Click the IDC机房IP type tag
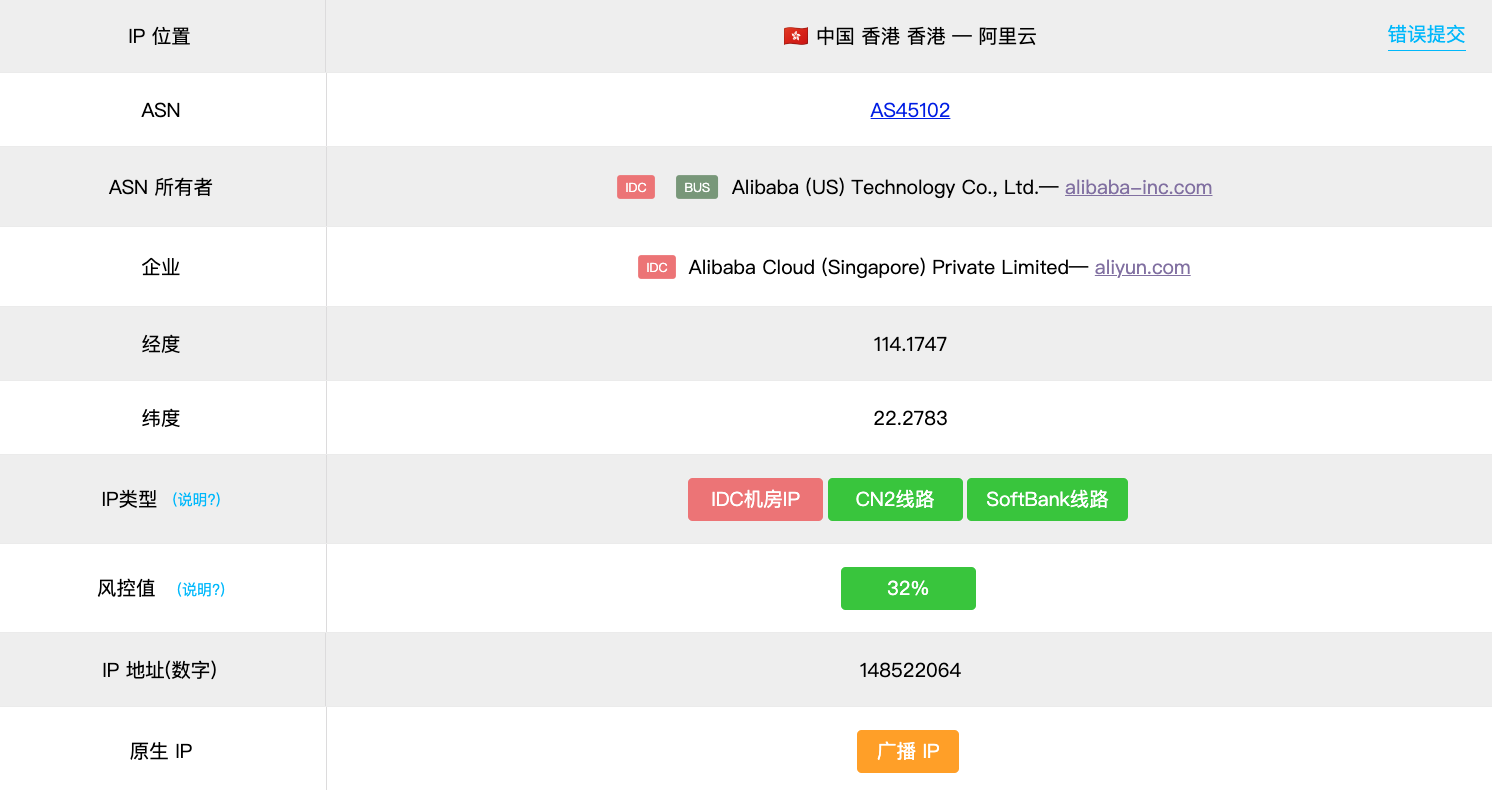The height and width of the screenshot is (790, 1492). point(755,499)
